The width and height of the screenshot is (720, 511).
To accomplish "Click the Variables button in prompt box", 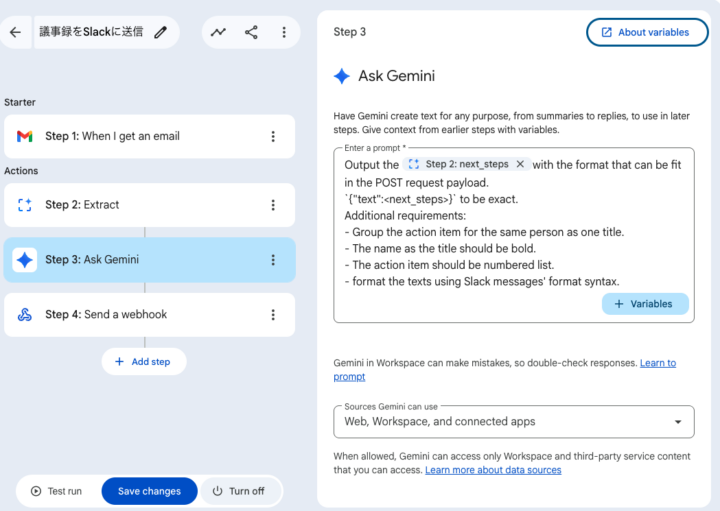I will coord(645,304).
